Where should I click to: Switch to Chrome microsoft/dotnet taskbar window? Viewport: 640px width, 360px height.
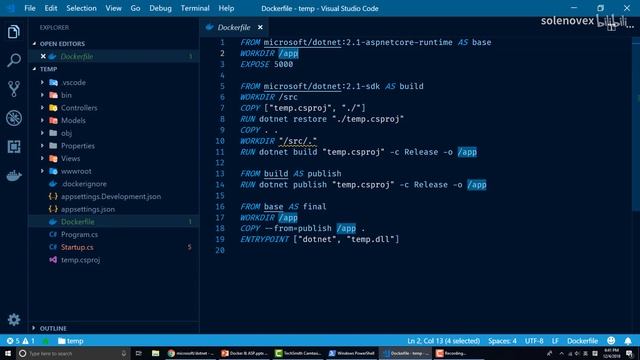pyautogui.click(x=191, y=353)
